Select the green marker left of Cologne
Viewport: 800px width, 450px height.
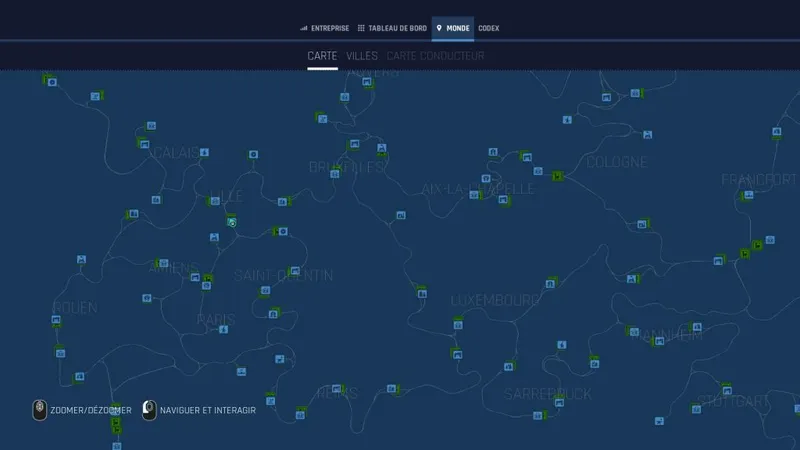pos(557,177)
